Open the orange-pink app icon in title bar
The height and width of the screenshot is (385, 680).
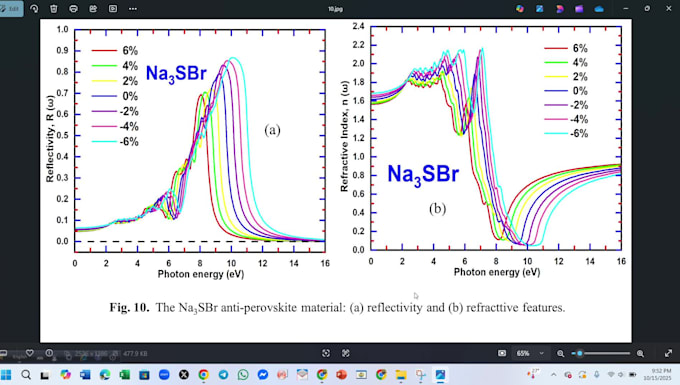(559, 9)
